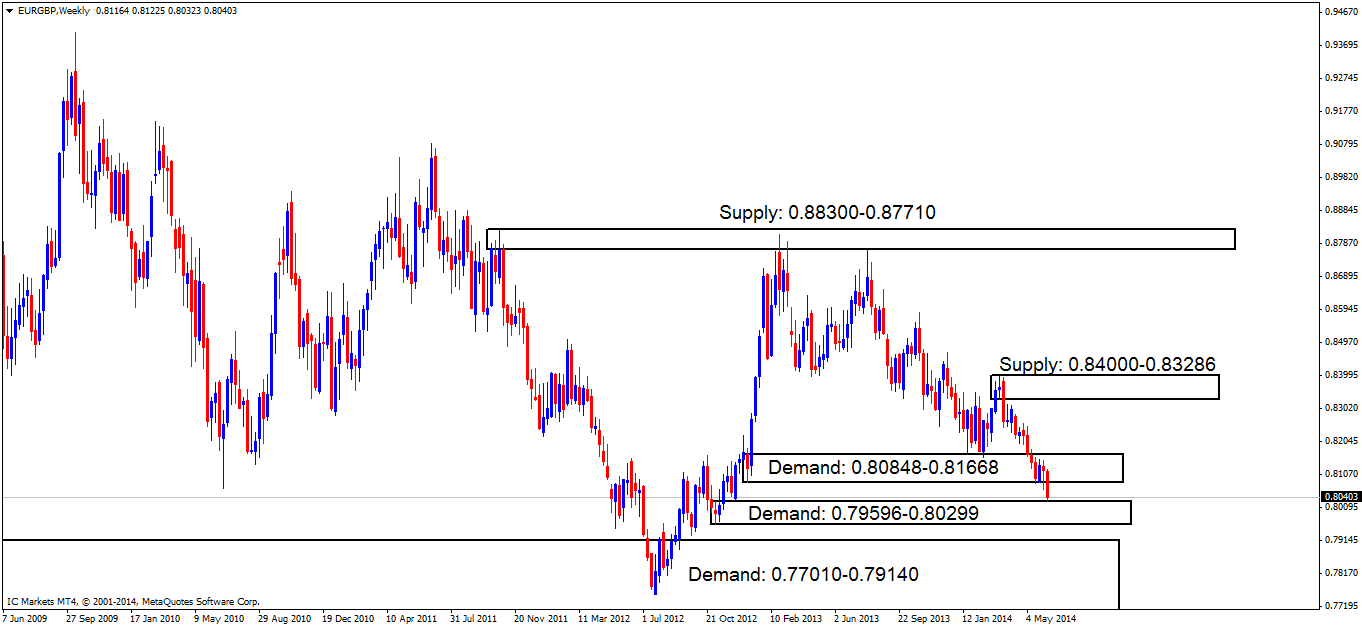The height and width of the screenshot is (627, 1362).
Task: Select the Supply: 0.84000-0.83286 label
Action: [x=1107, y=364]
